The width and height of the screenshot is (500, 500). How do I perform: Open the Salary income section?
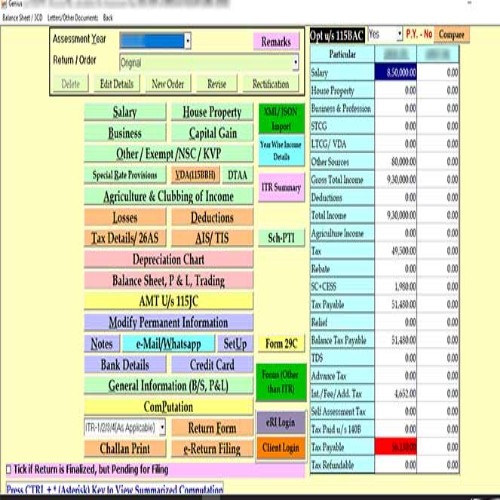[x=125, y=112]
